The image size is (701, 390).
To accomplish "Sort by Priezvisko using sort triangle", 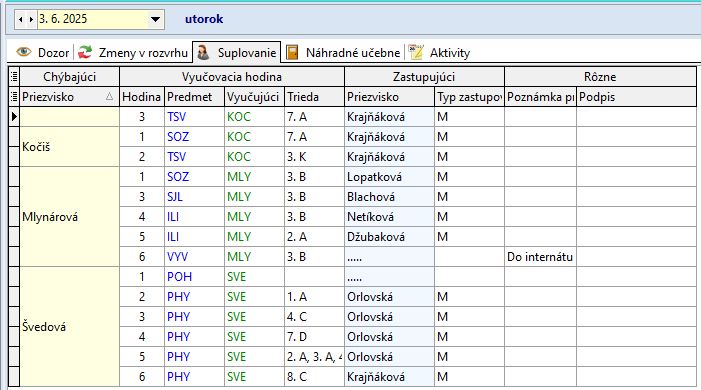I will [110, 97].
